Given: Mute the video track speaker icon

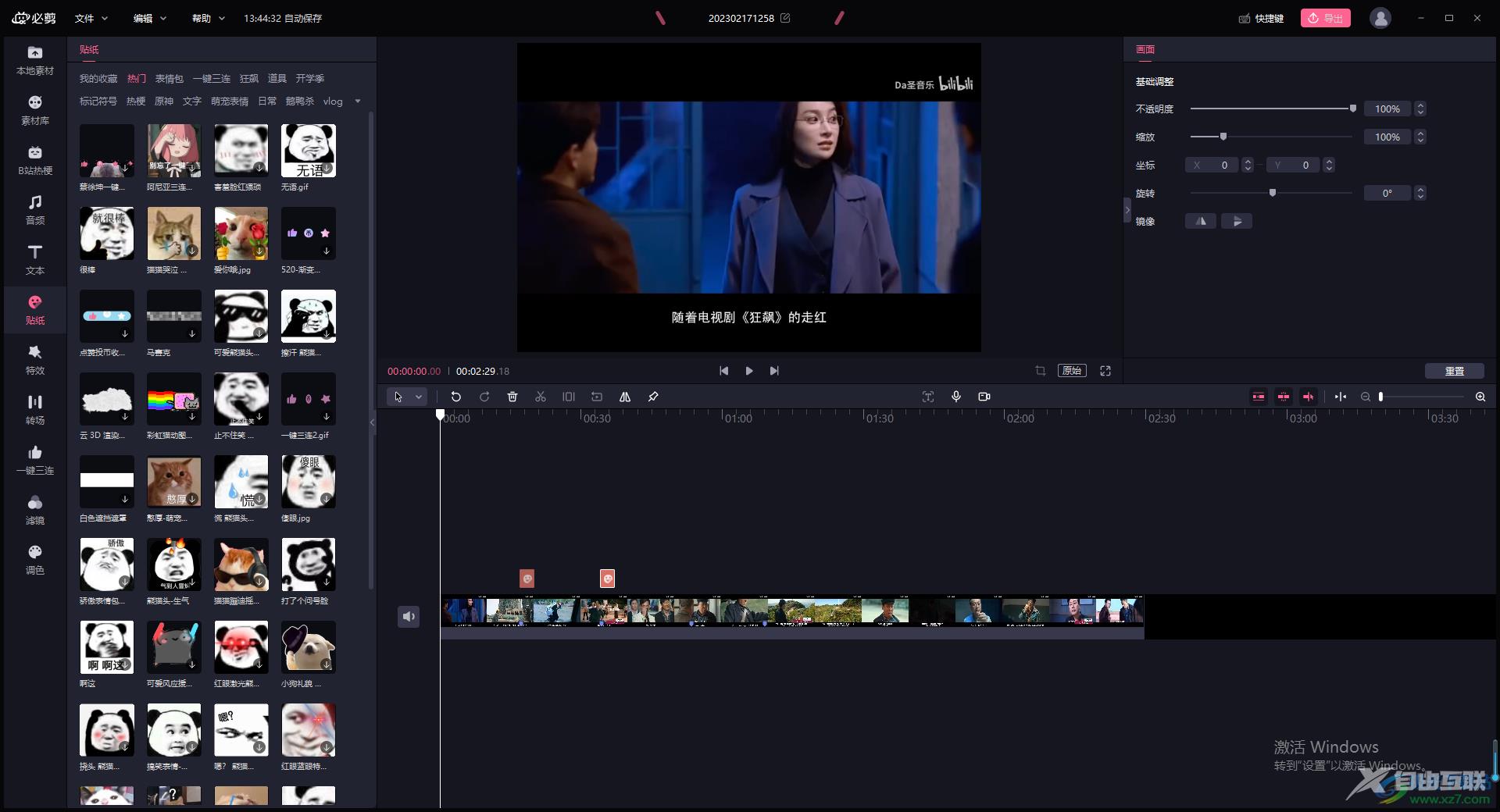Looking at the screenshot, I should pyautogui.click(x=409, y=617).
